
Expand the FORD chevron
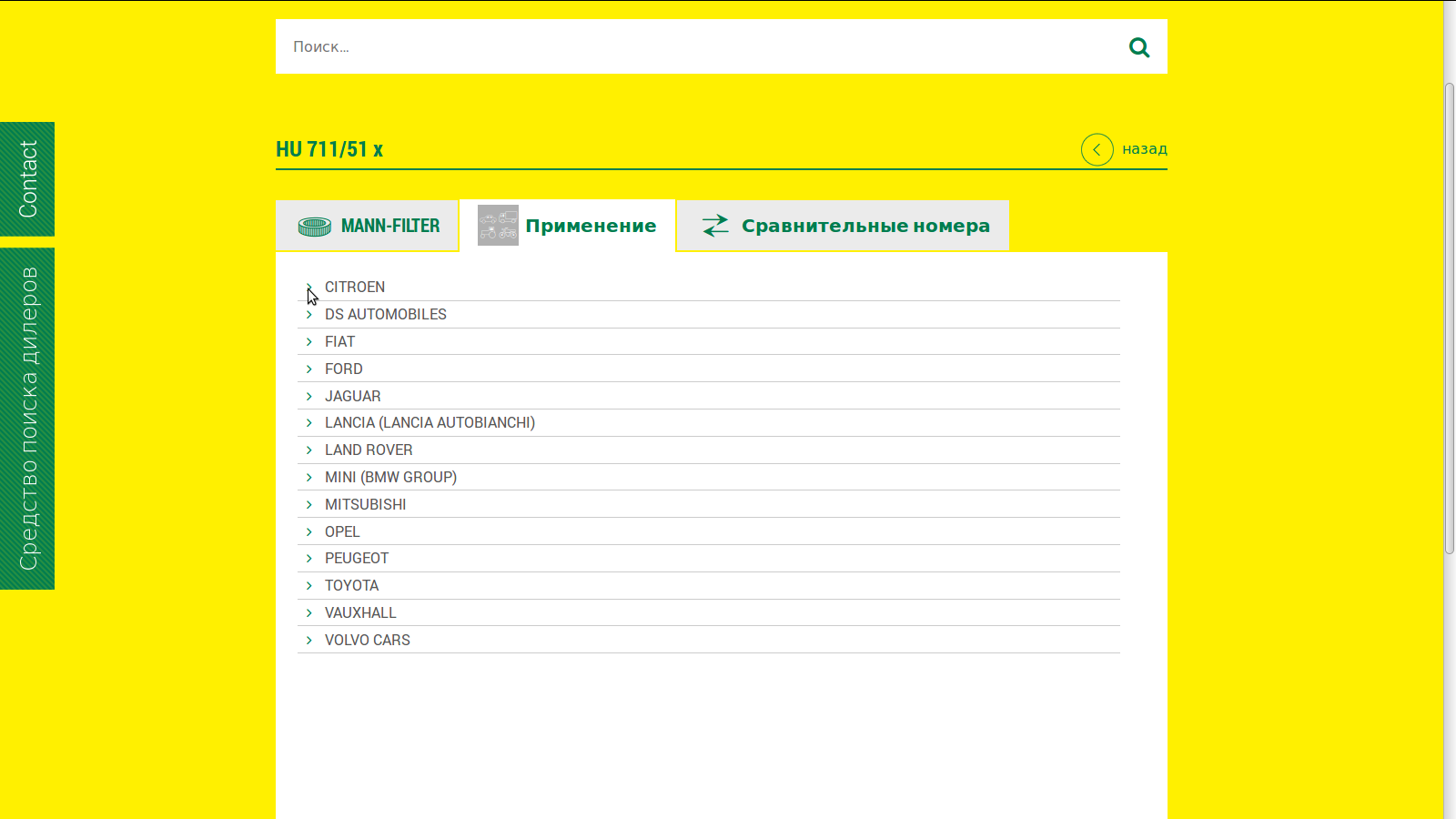point(309,369)
